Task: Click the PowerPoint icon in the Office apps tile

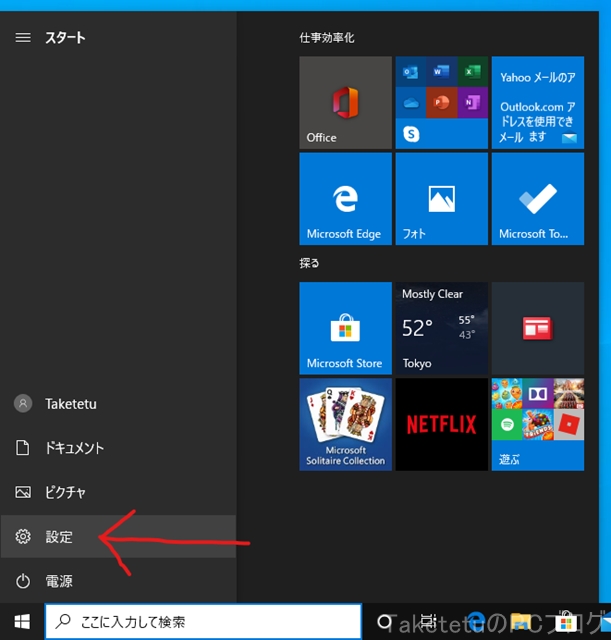Action: [441, 103]
